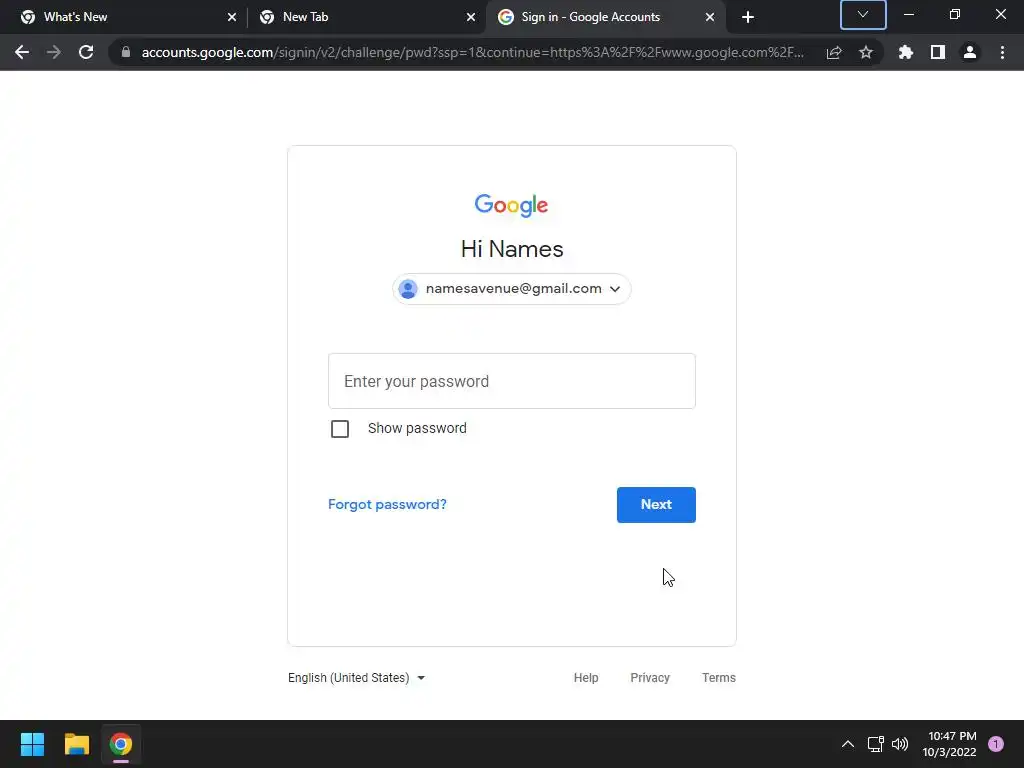Expand the namesavenue@gmail.com account chooser

[x=511, y=289]
